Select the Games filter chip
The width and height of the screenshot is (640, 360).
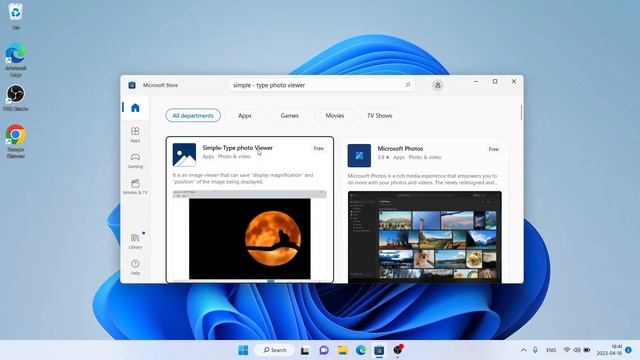coord(289,116)
